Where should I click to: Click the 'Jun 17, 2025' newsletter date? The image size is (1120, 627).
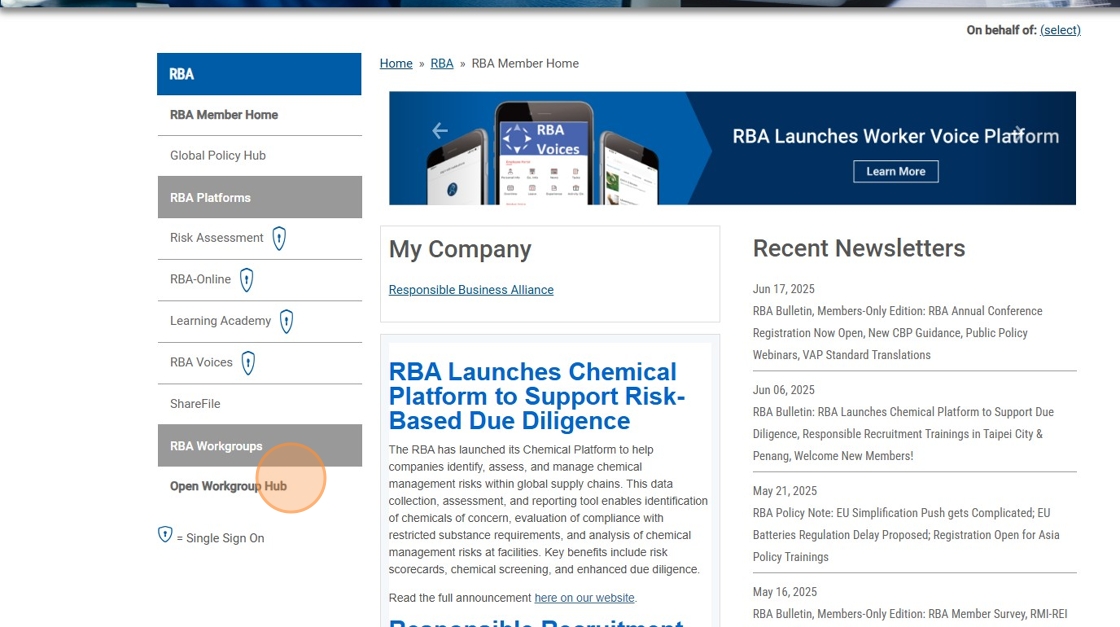784,289
